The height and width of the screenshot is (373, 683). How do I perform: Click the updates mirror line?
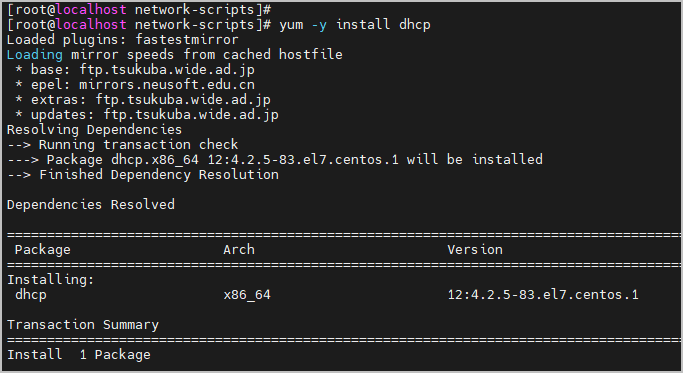point(147,115)
